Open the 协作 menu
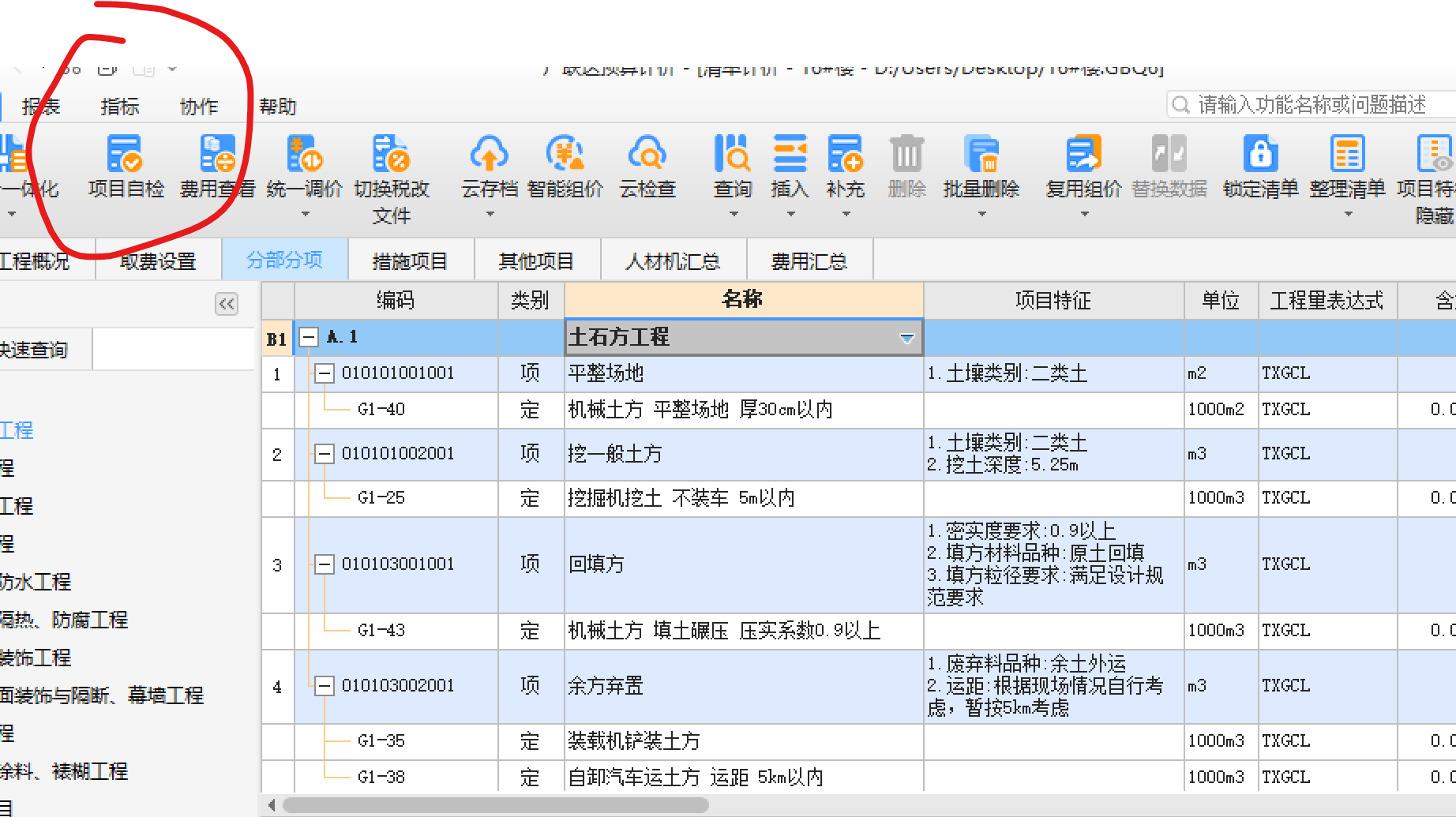Viewport: 1456px width, 817px height. (x=199, y=107)
